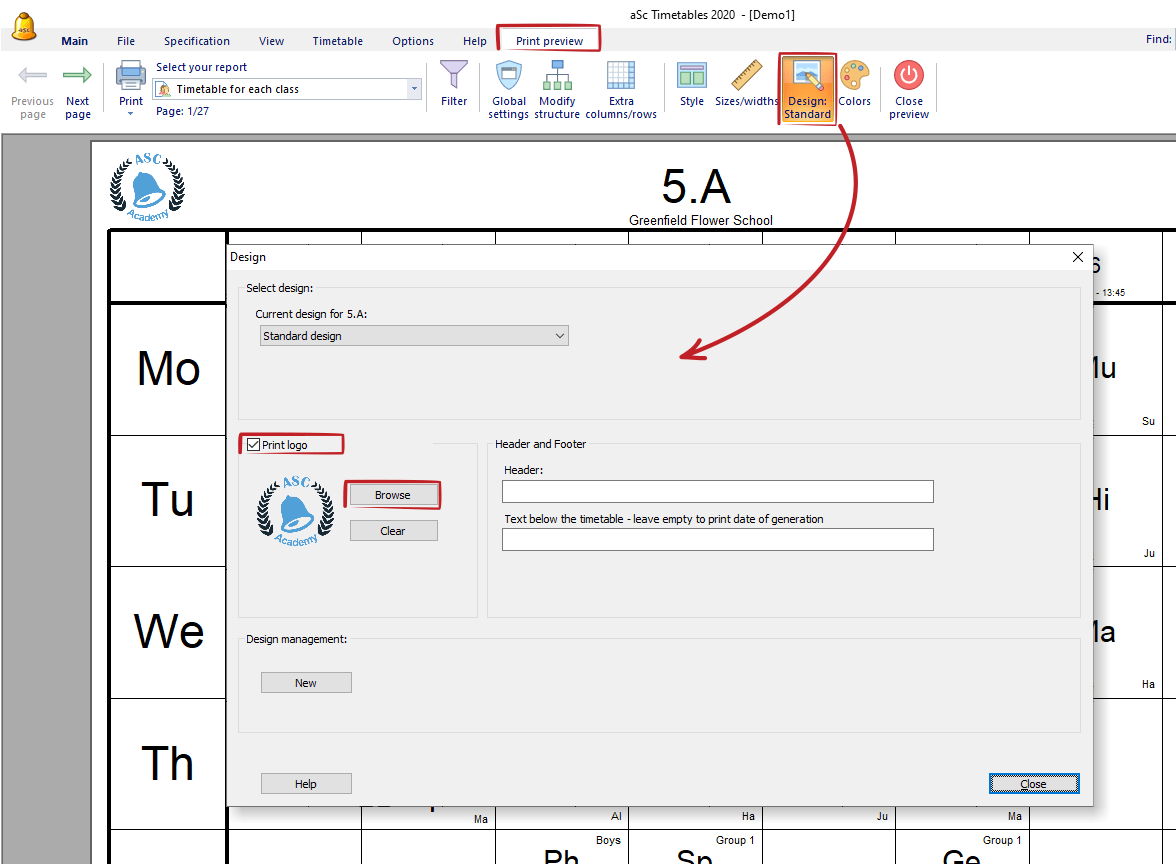
Task: Expand Standard design dropdown
Action: click(x=414, y=335)
